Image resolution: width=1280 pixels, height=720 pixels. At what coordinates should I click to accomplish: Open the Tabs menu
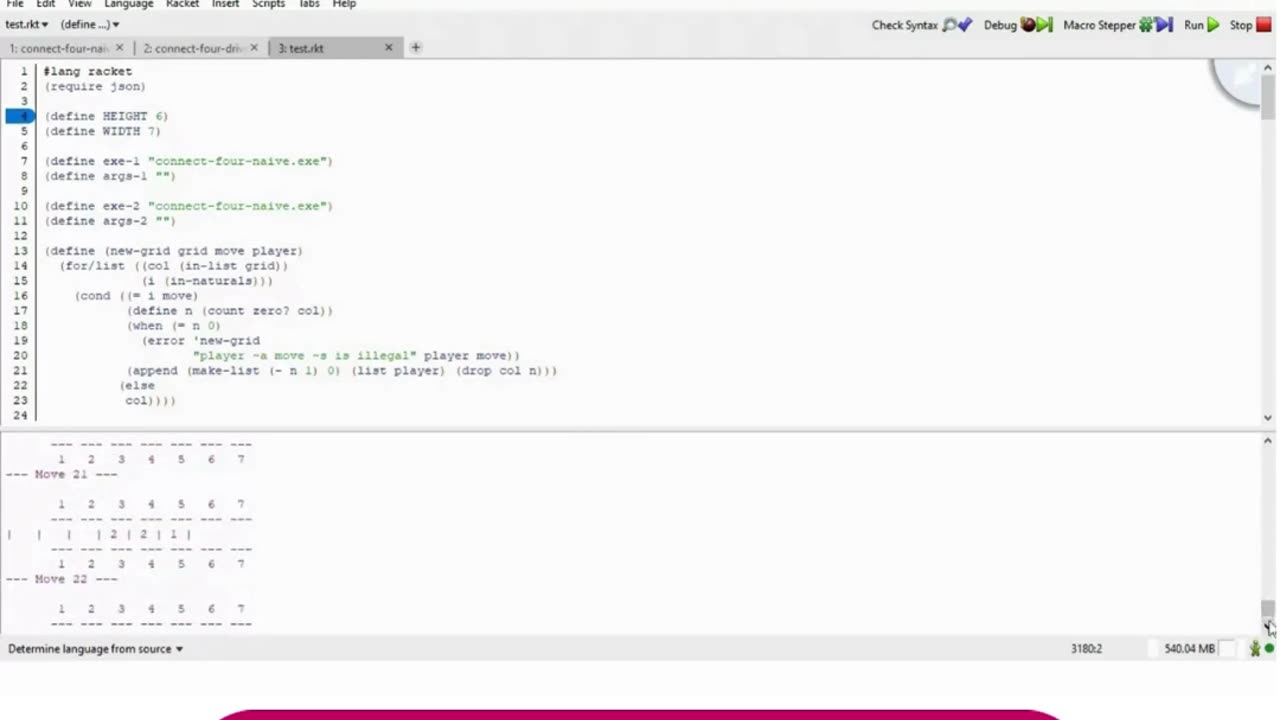point(309,4)
